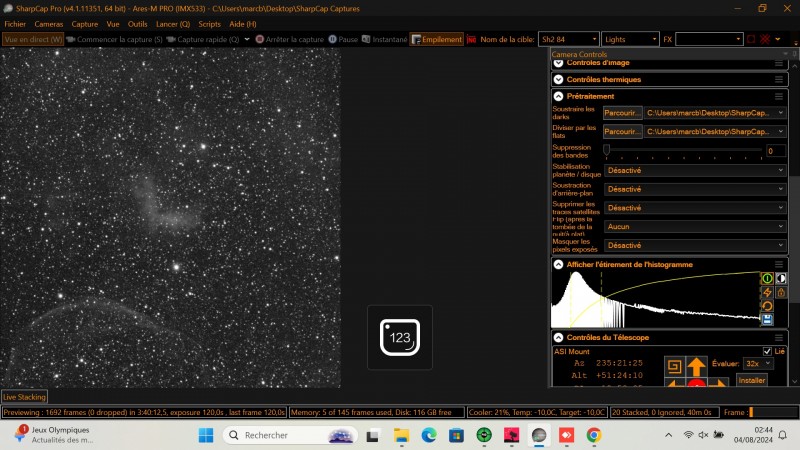Screen dimensions: 800x450
Task: Click the Pause button
Action: coord(343,39)
